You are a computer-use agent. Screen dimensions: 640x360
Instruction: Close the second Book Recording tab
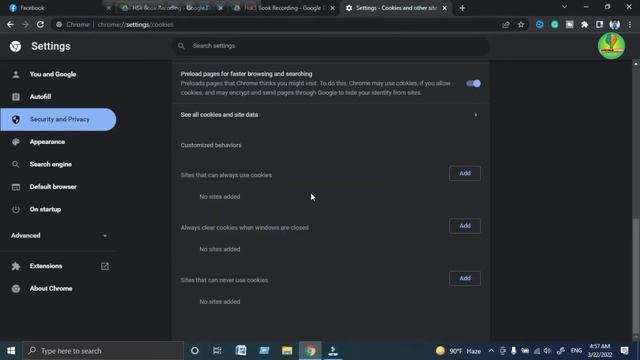(x=333, y=8)
